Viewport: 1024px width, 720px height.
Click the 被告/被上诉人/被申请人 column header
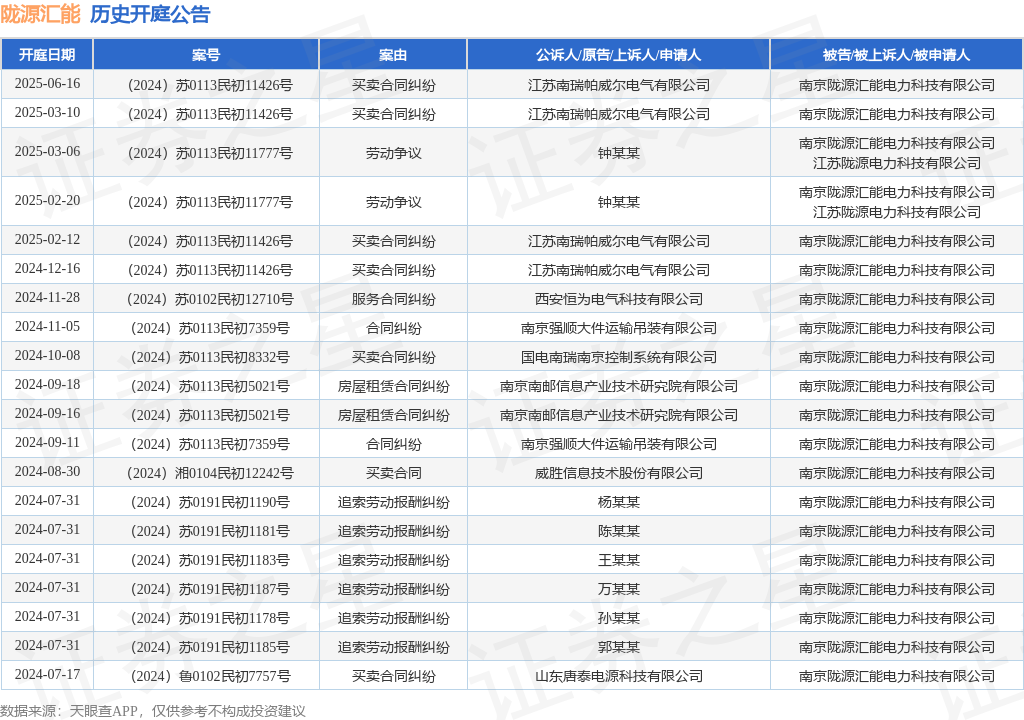pos(896,55)
